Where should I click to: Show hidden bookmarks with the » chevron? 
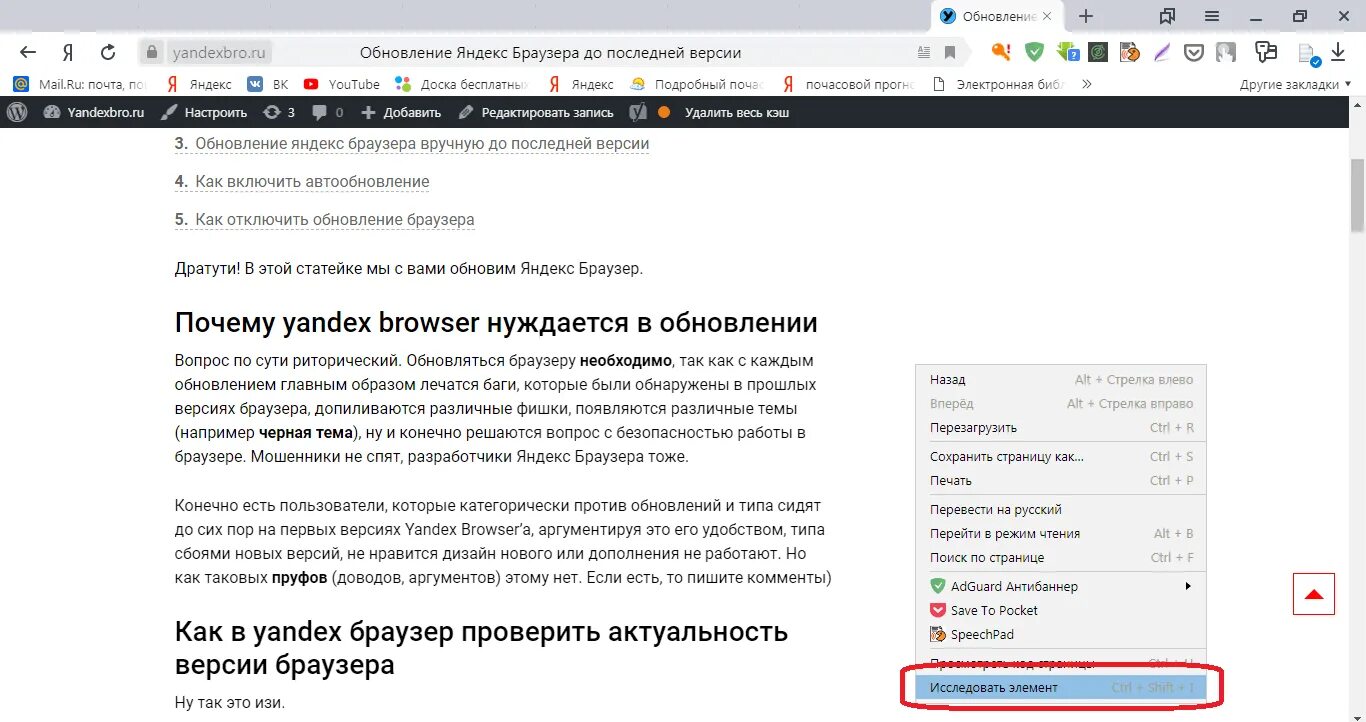pos(1087,84)
